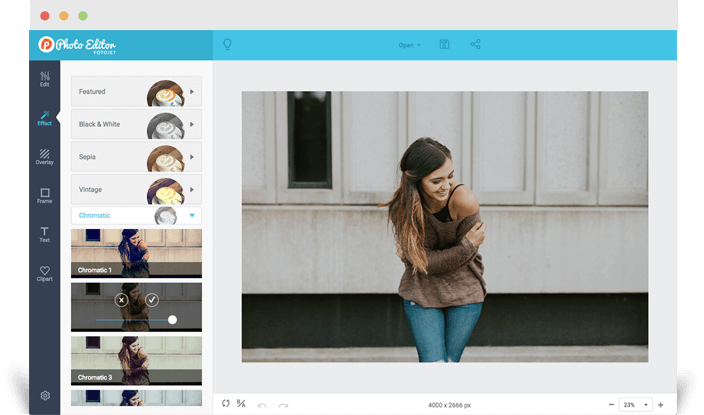
Task: Click the lightbulb tips icon
Action: (x=228, y=44)
